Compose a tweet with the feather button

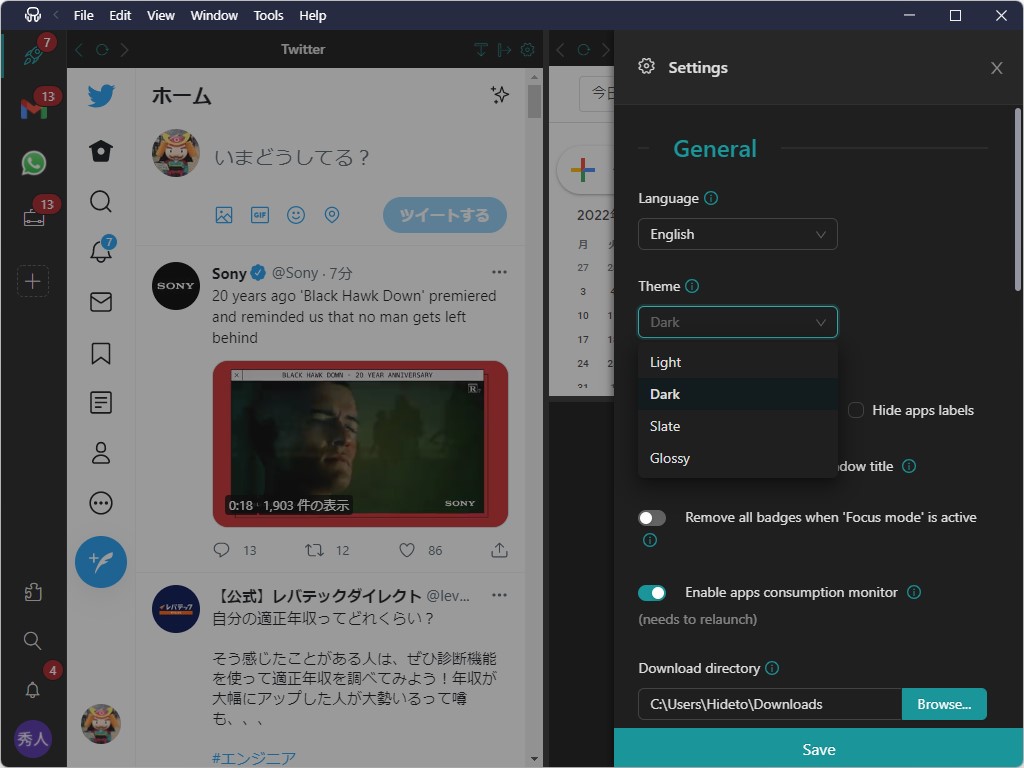(100, 561)
